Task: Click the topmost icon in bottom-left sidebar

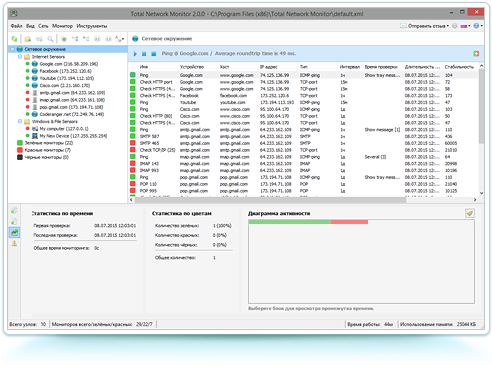Action: point(14,210)
